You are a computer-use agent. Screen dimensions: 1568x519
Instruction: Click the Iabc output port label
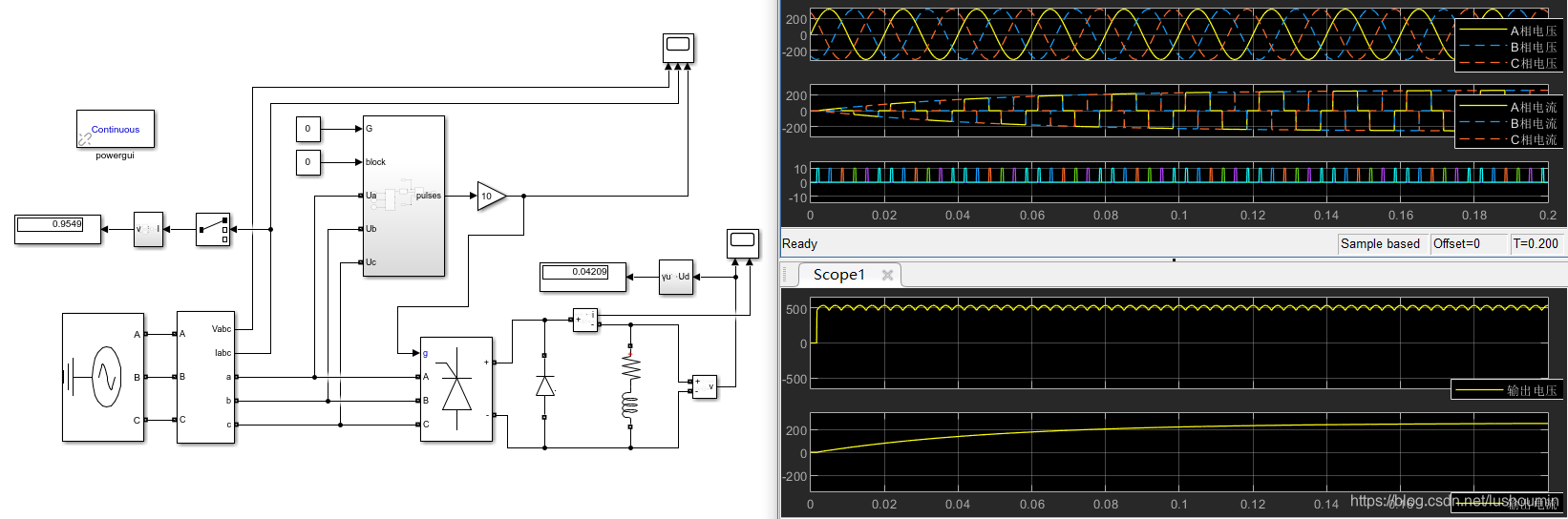pyautogui.click(x=222, y=353)
